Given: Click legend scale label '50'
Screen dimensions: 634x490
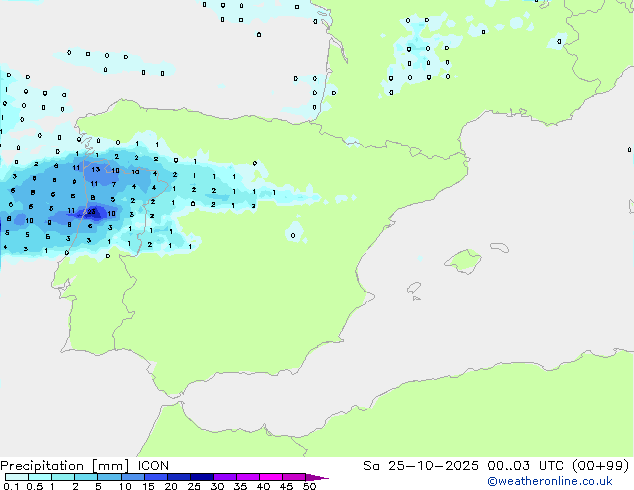Looking at the screenshot, I should point(310,486).
